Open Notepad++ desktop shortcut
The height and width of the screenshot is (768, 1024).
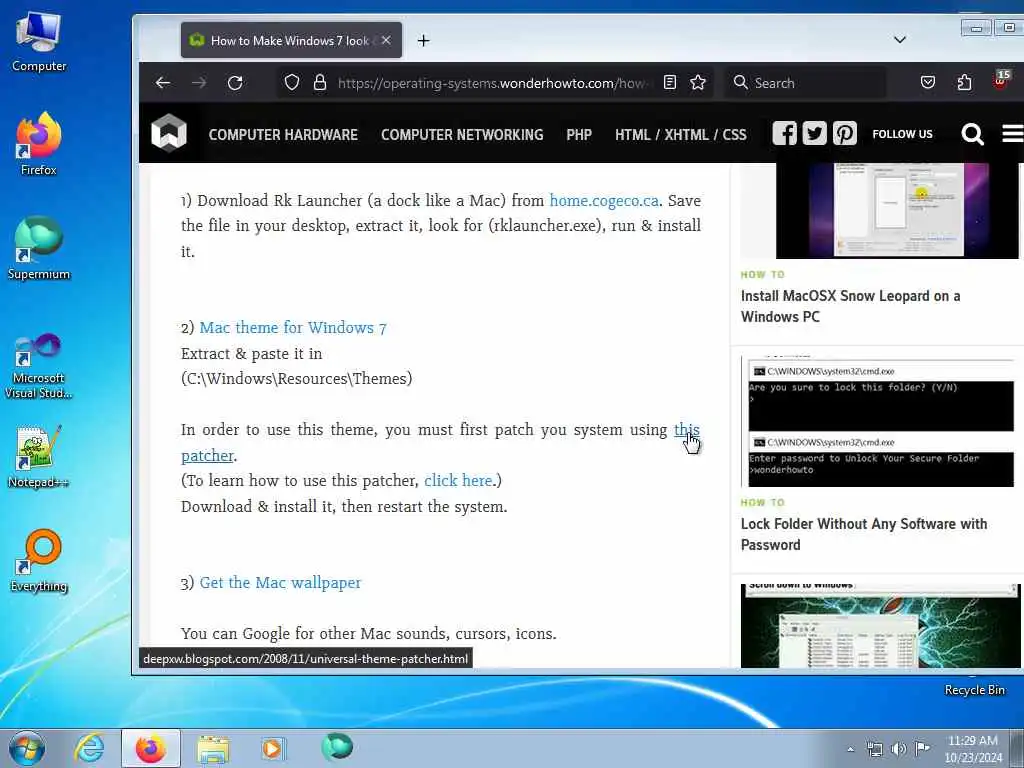click(39, 457)
